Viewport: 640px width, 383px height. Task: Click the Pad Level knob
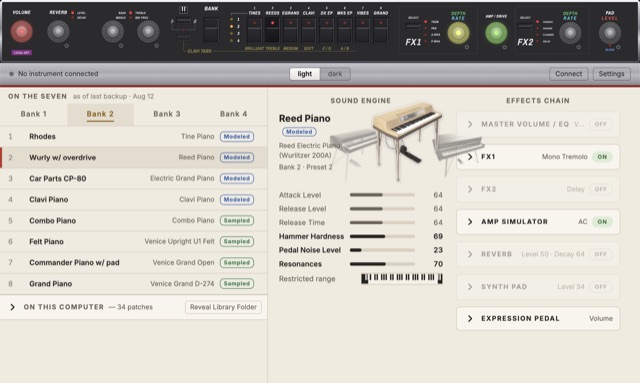pyautogui.click(x=610, y=33)
